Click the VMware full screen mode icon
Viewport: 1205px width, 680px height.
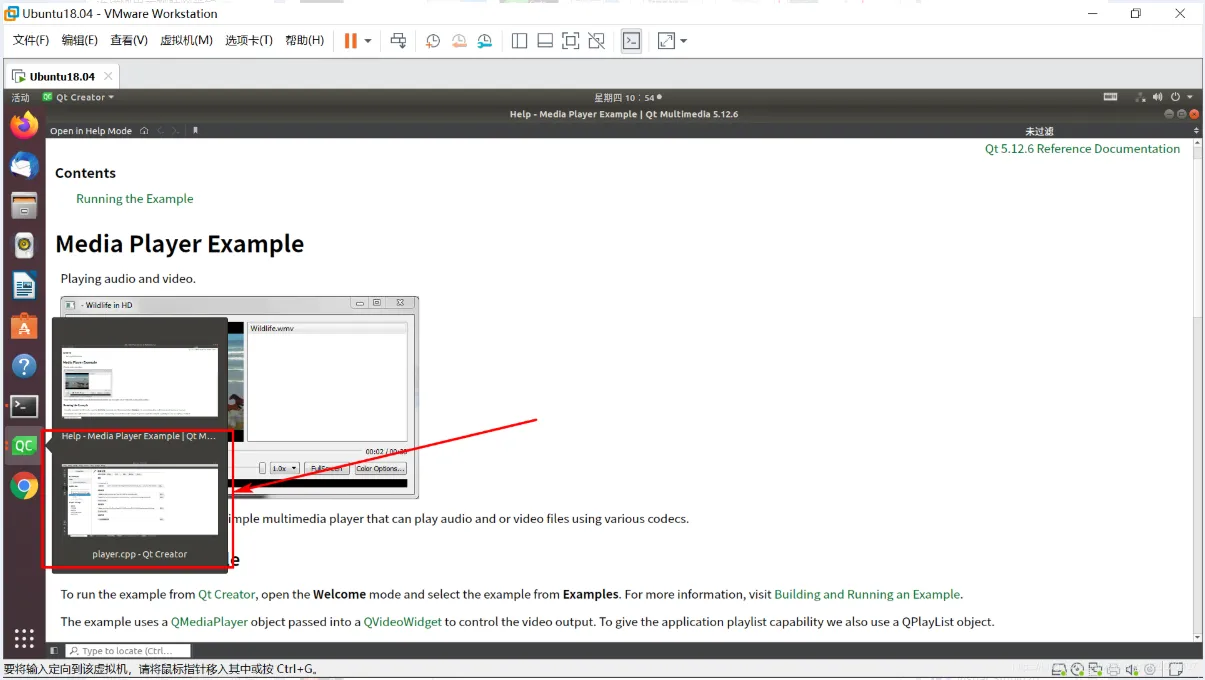571,41
